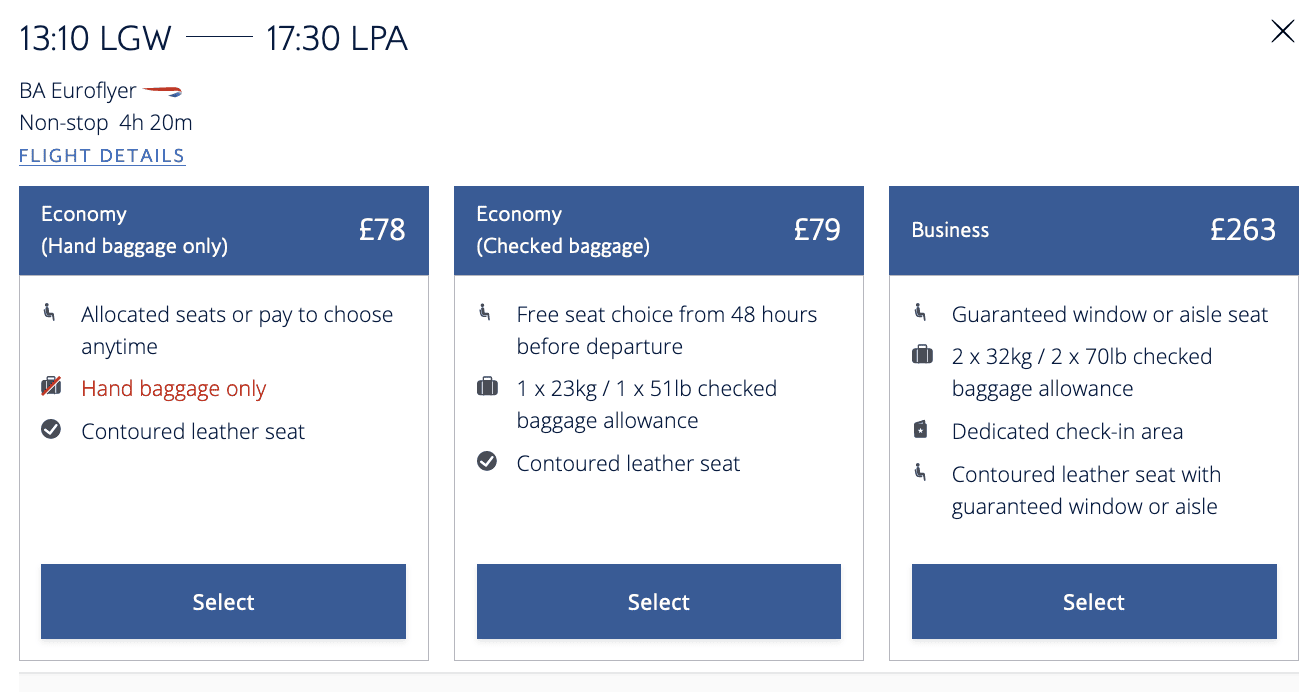Click the crossed-out baggage icon
This screenshot has width=1312, height=692.
point(51,387)
